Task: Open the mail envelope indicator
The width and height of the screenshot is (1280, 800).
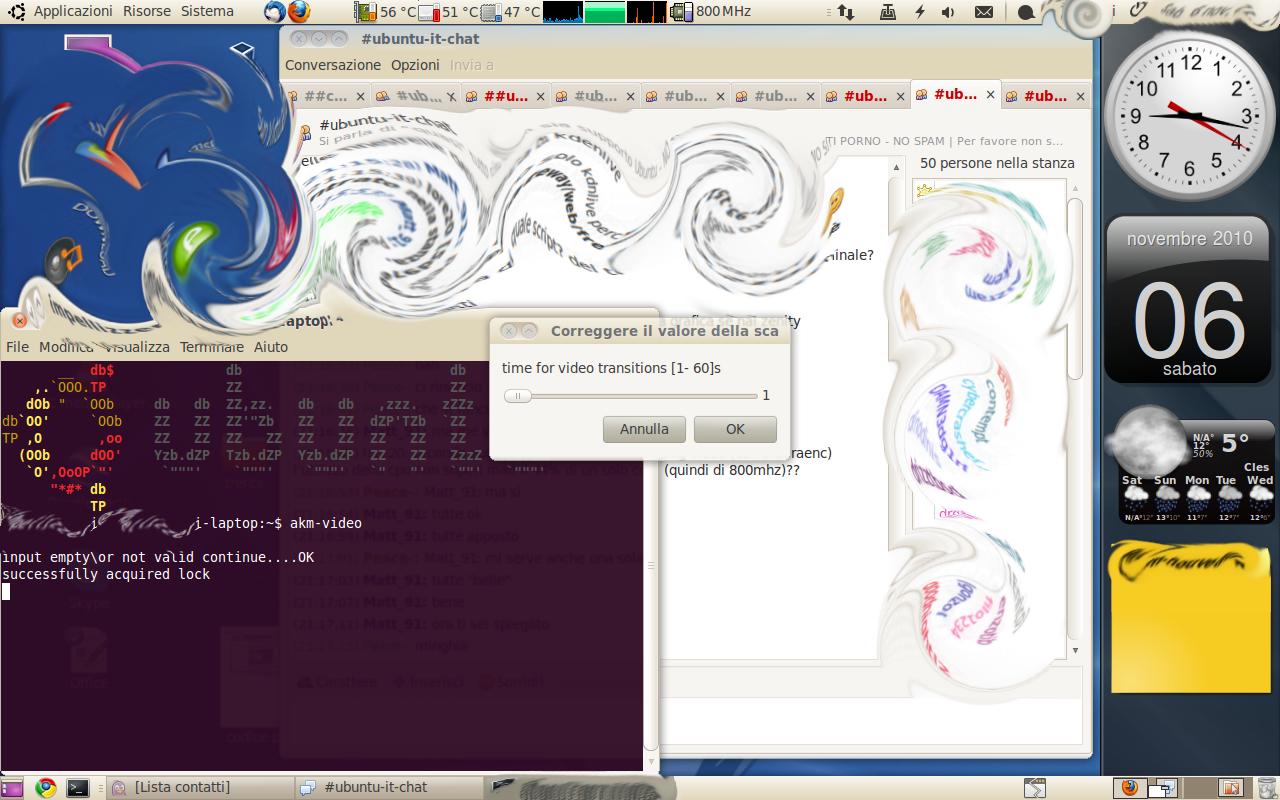Action: point(984,12)
